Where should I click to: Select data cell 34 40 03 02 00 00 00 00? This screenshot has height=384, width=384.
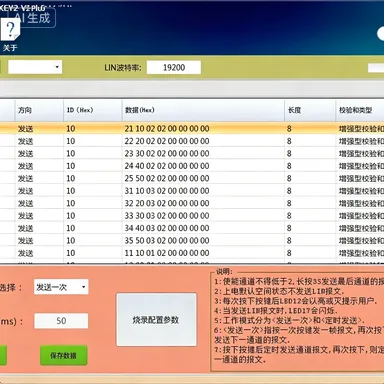167,228
